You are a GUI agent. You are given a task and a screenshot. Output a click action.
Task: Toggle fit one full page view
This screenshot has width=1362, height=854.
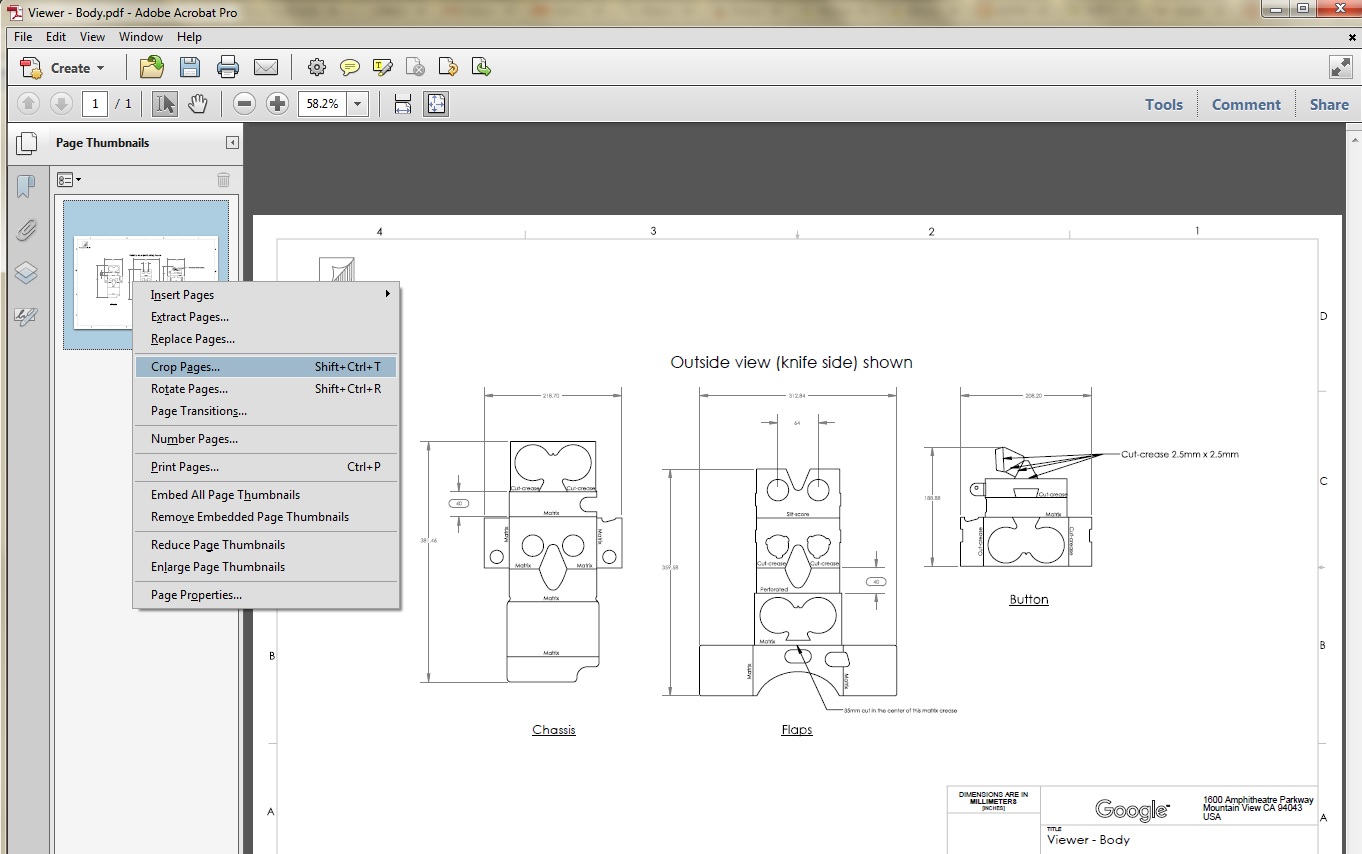coord(436,103)
